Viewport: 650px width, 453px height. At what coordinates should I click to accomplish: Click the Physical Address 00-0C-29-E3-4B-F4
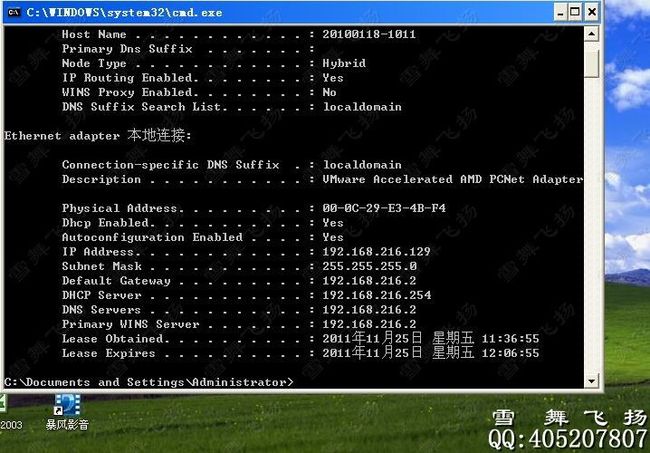[x=384, y=208]
